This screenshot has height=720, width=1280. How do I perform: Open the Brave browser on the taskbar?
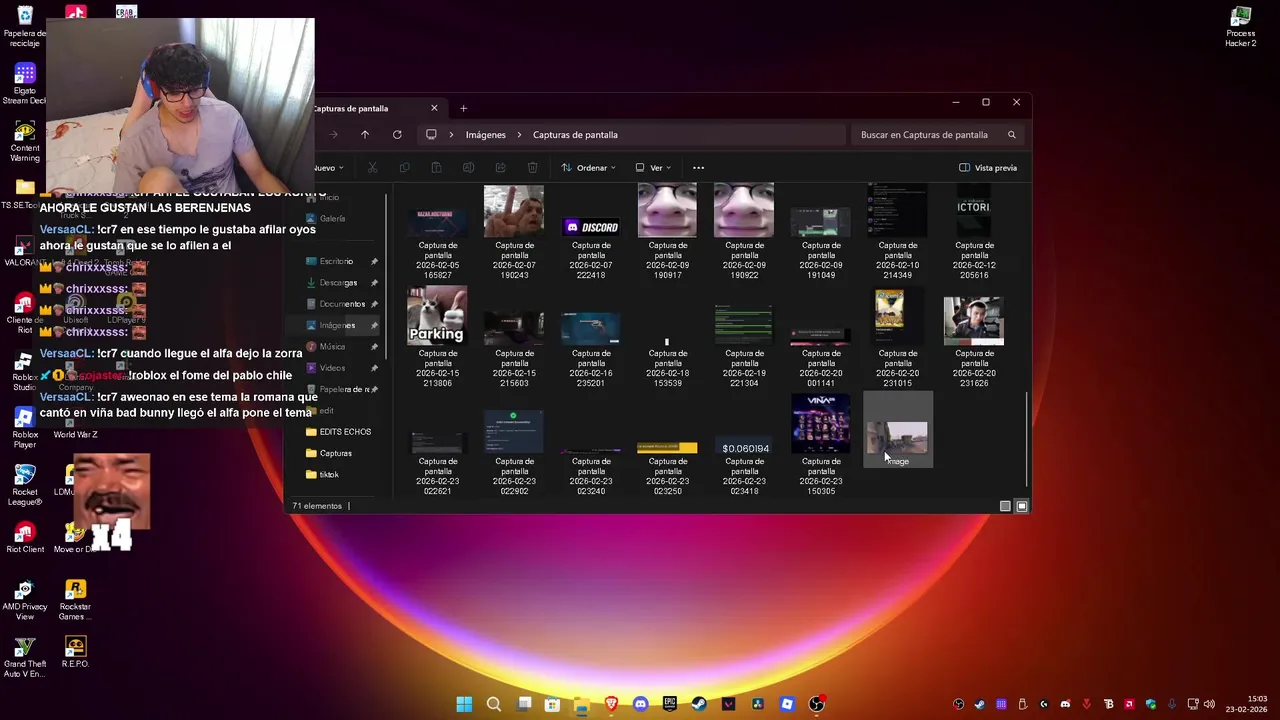611,704
